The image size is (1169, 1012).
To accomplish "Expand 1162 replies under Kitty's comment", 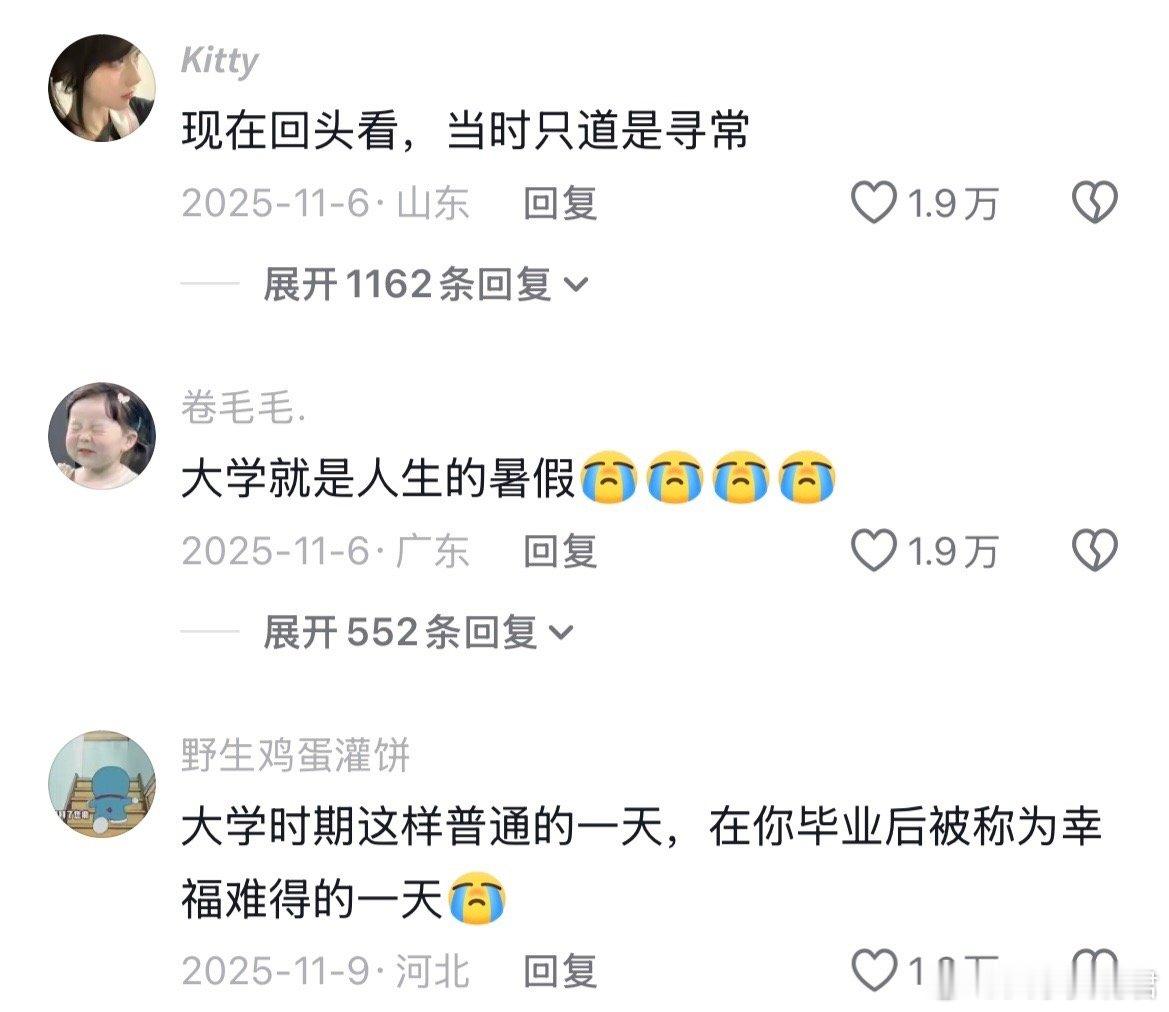I will 426,284.
